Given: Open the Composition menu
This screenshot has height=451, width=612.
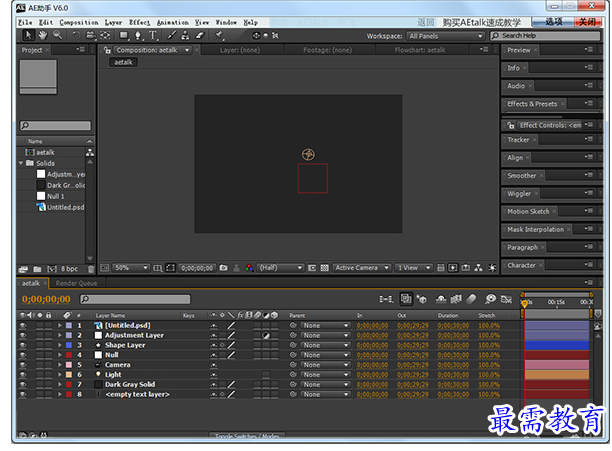Looking at the screenshot, I should pyautogui.click(x=79, y=23).
